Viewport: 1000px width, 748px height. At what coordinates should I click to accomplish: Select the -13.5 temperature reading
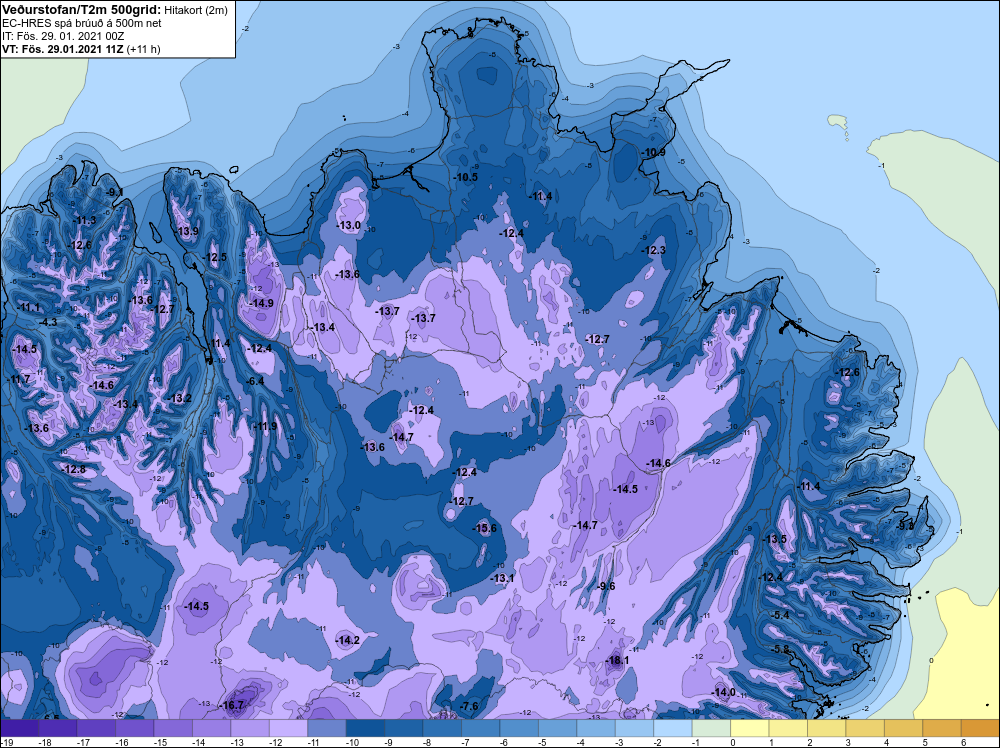774,539
